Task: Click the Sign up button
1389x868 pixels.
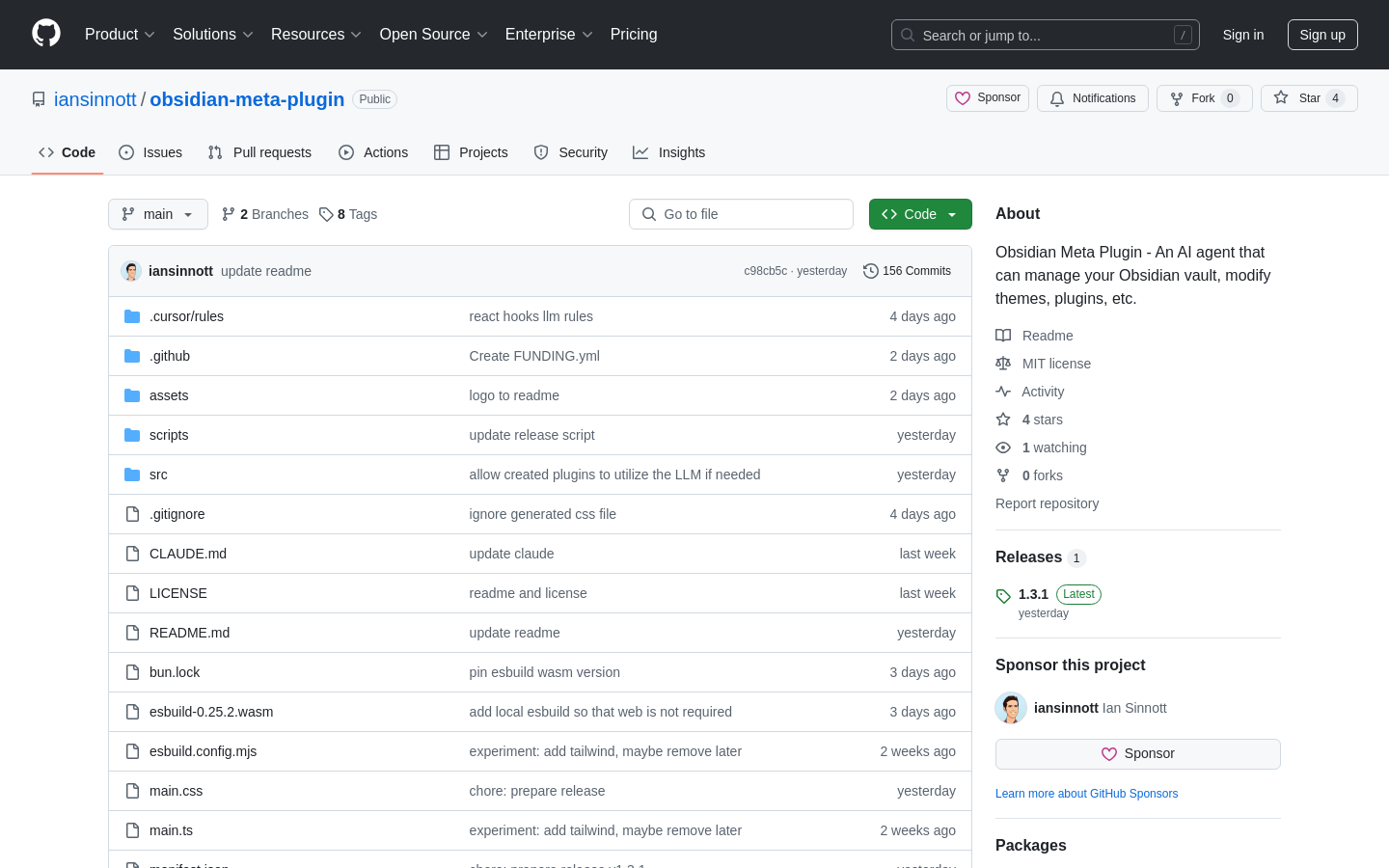Action: tap(1322, 35)
